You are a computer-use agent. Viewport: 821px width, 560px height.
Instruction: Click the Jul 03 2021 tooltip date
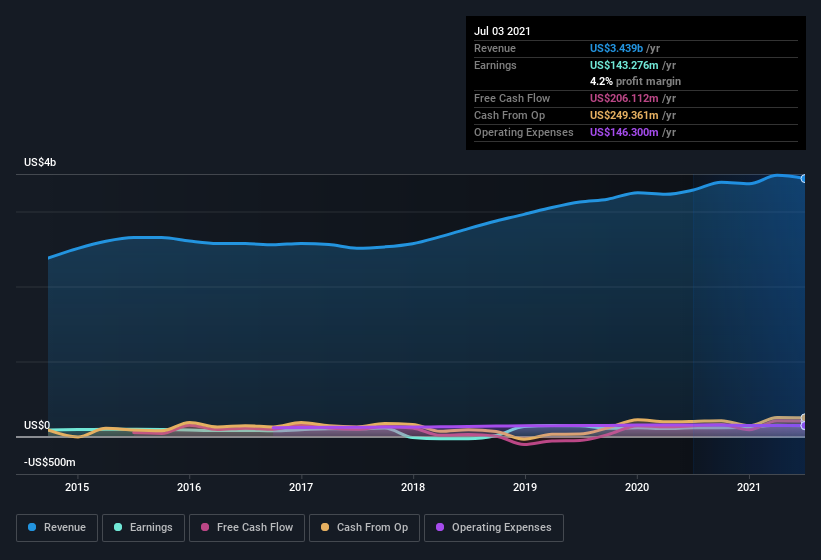502,31
